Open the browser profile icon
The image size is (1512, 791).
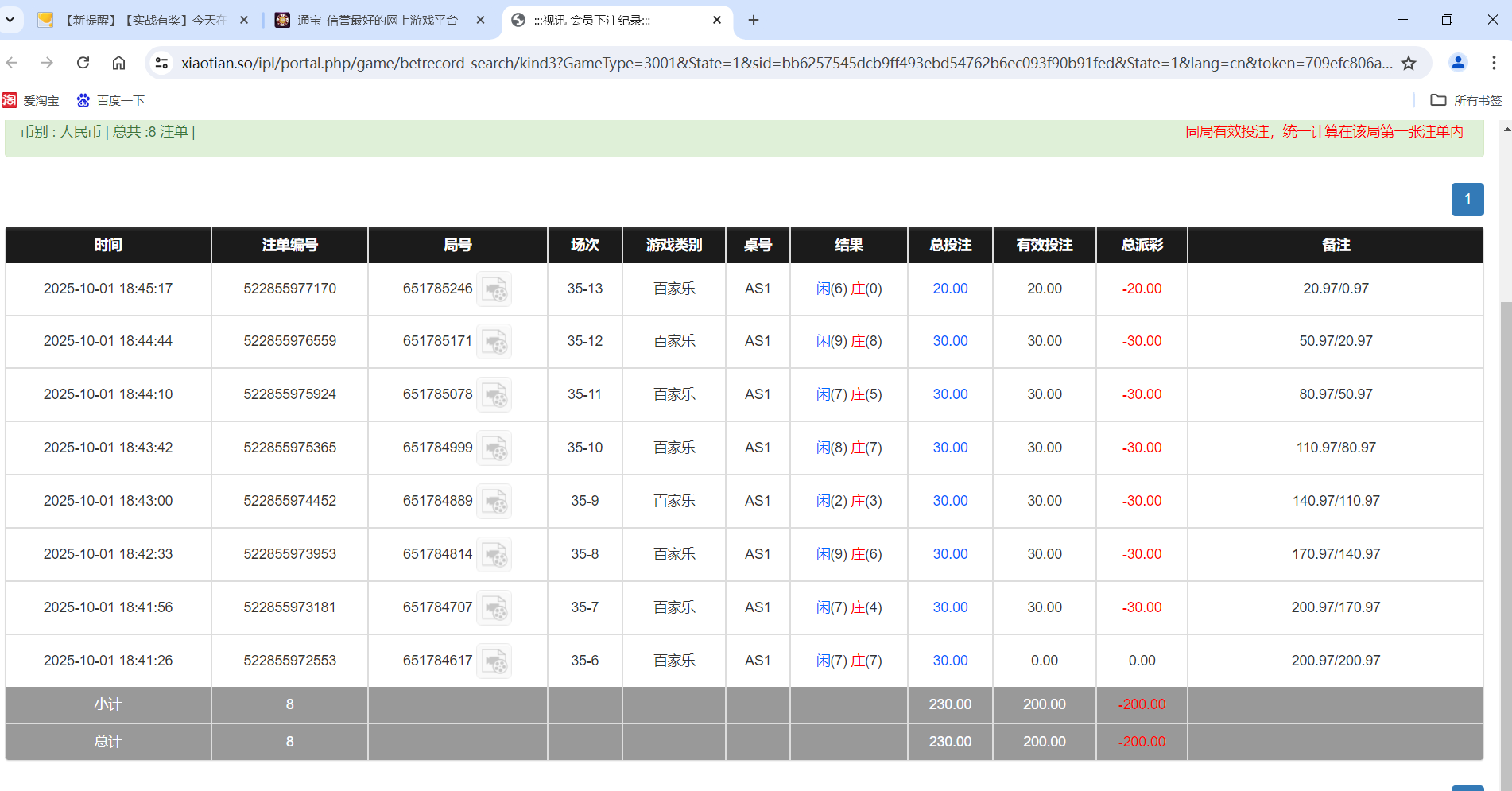[x=1458, y=62]
